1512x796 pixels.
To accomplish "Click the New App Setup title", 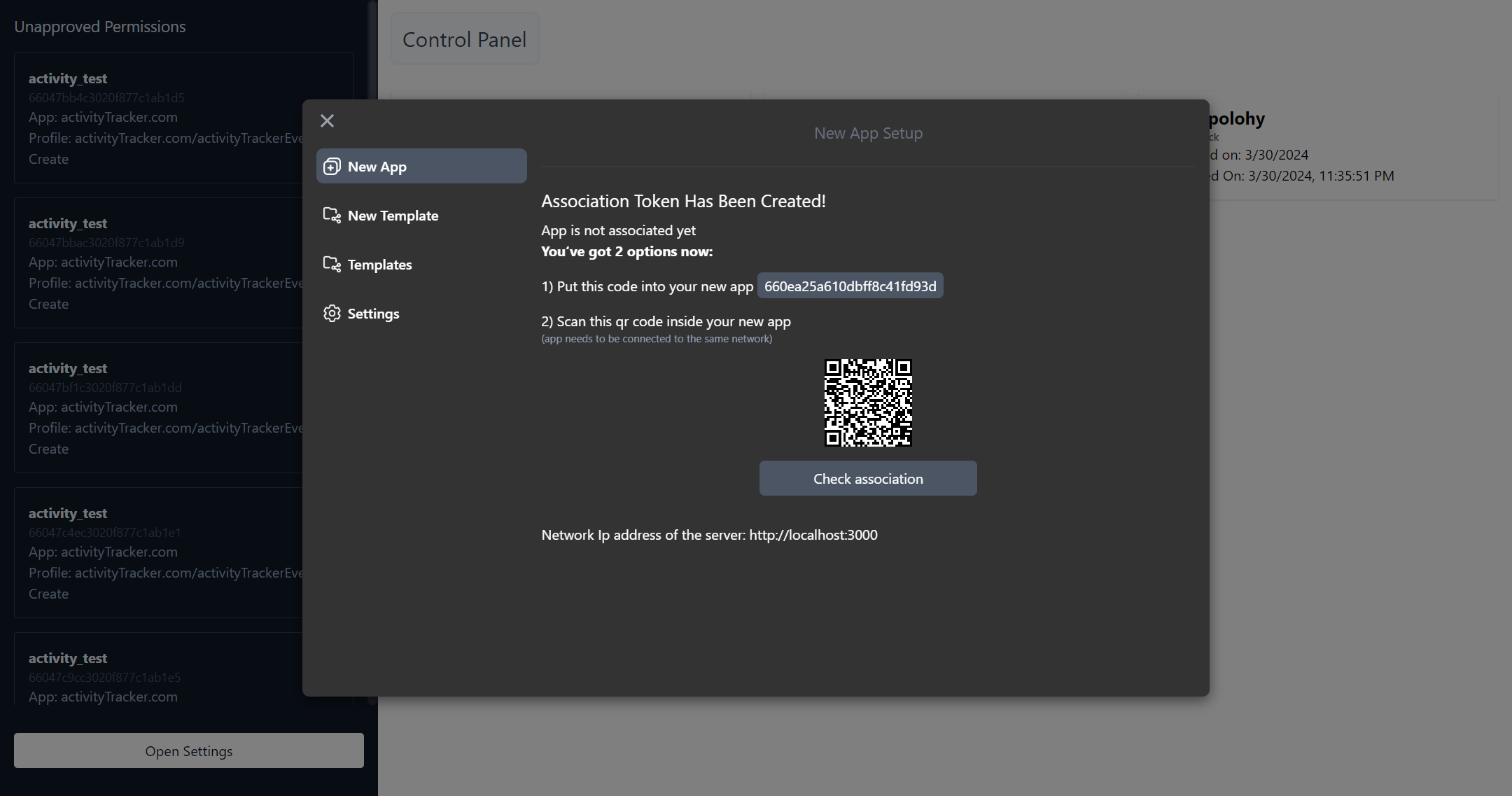I will click(x=868, y=133).
